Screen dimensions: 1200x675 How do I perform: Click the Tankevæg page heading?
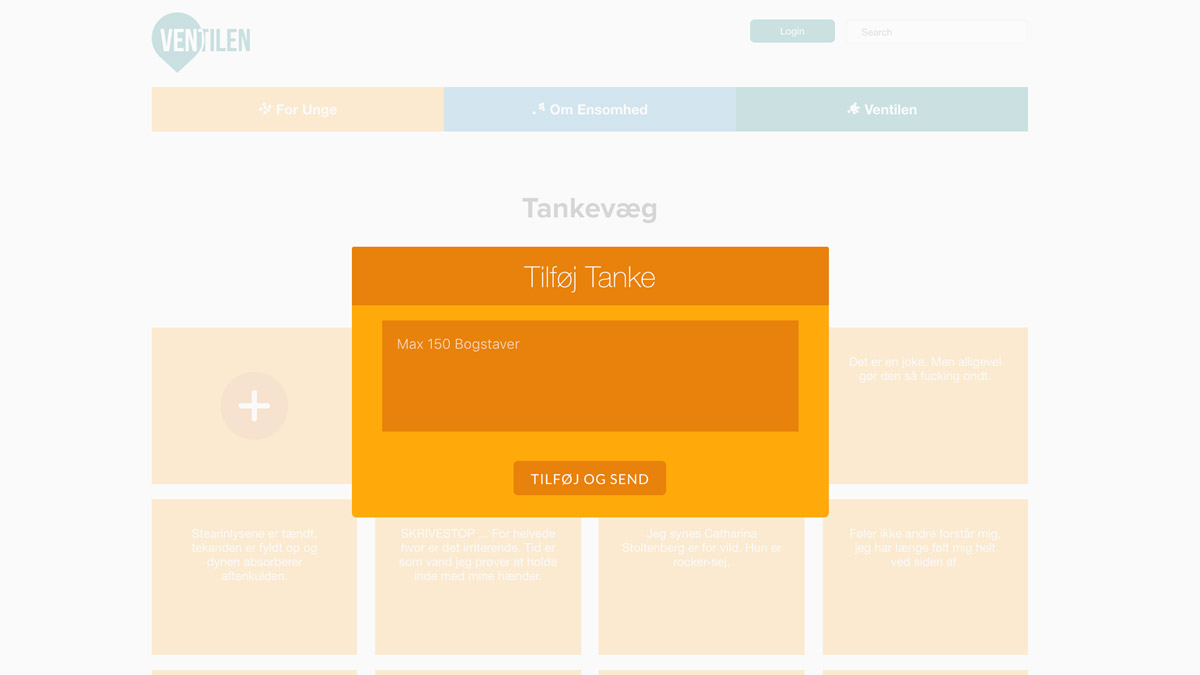tap(590, 208)
